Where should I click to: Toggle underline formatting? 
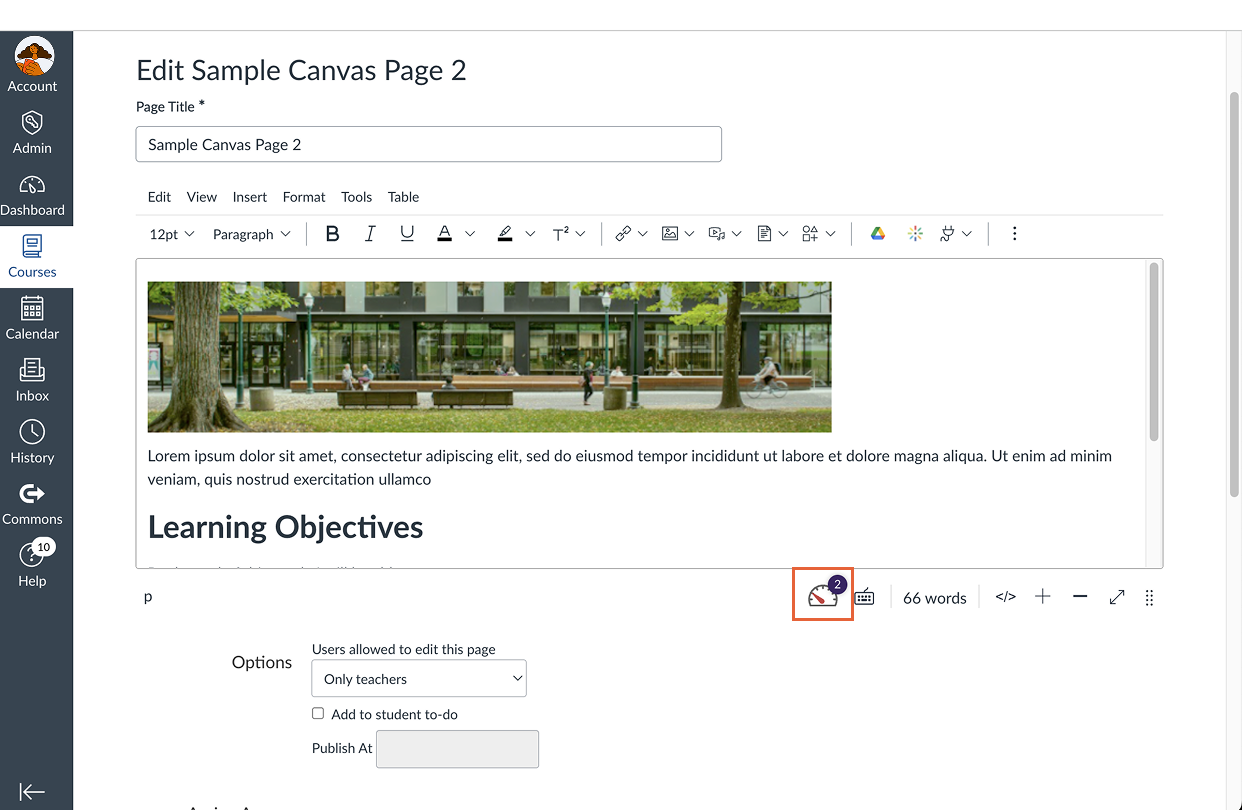[x=407, y=233]
